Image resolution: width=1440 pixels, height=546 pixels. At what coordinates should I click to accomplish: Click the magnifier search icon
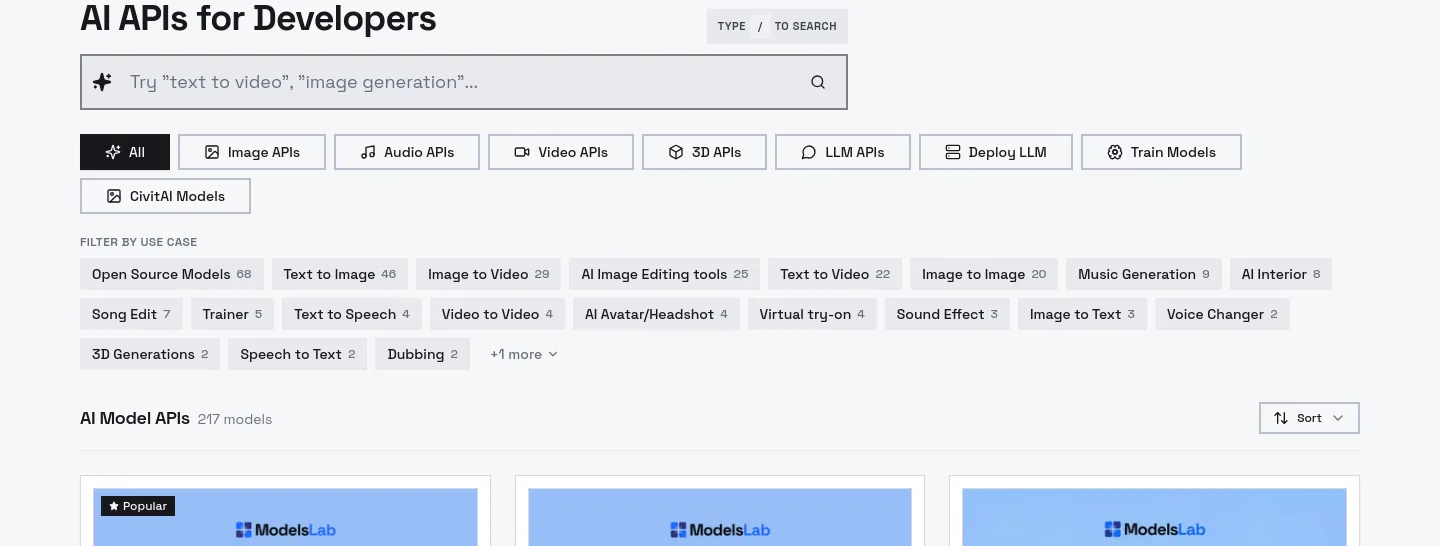pos(818,82)
